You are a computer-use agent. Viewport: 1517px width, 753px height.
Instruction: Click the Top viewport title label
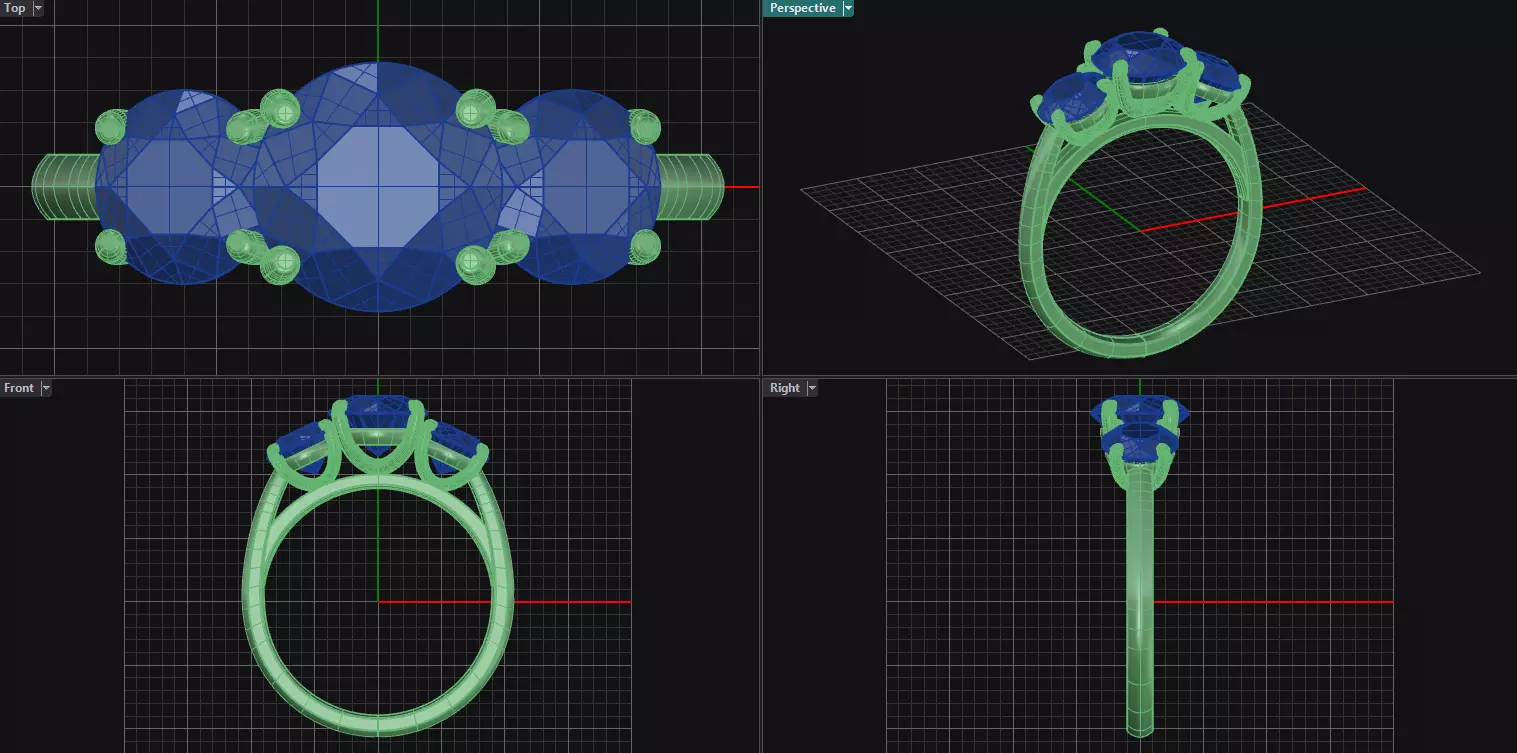(15, 8)
